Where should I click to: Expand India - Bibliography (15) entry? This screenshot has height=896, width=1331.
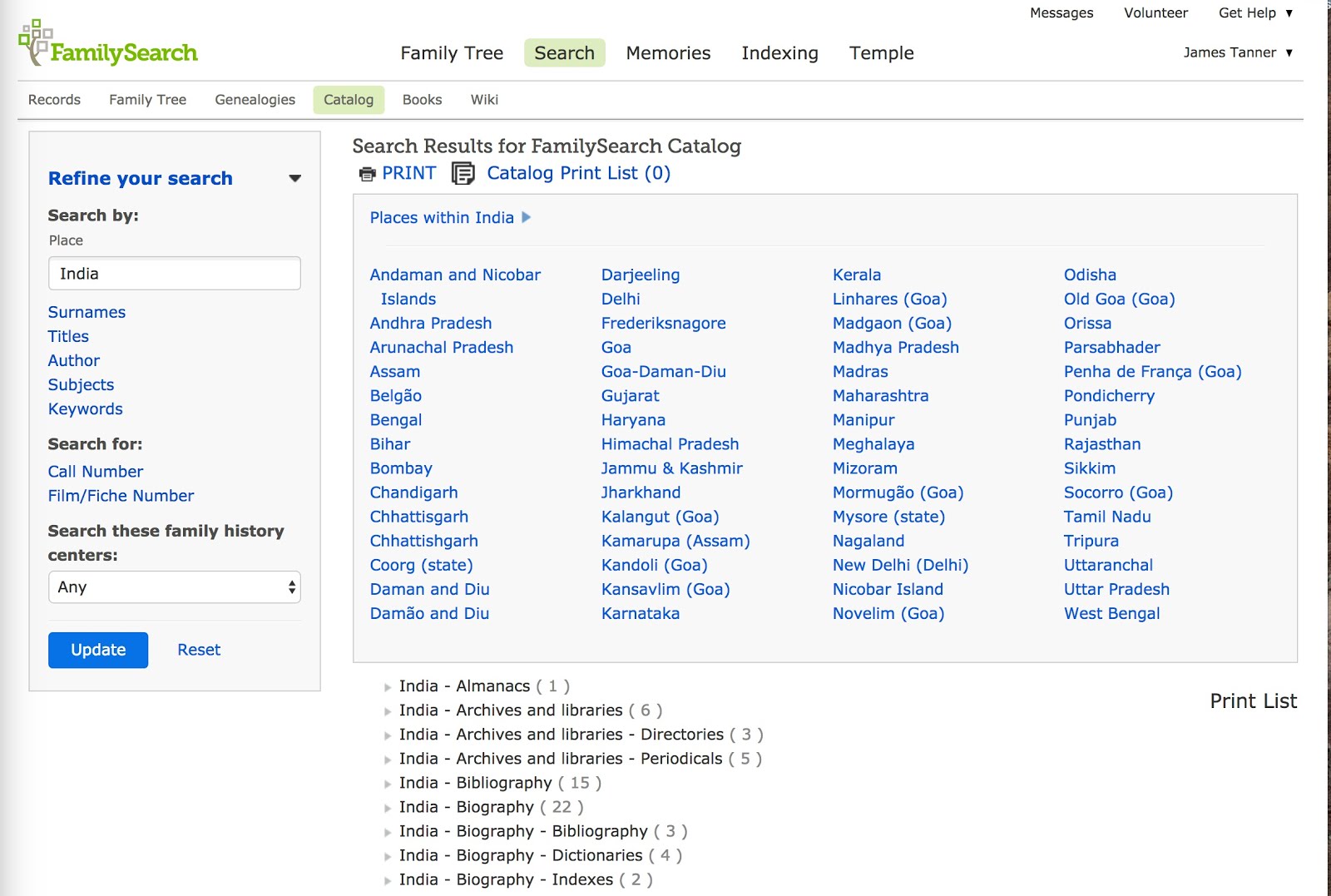coord(388,784)
